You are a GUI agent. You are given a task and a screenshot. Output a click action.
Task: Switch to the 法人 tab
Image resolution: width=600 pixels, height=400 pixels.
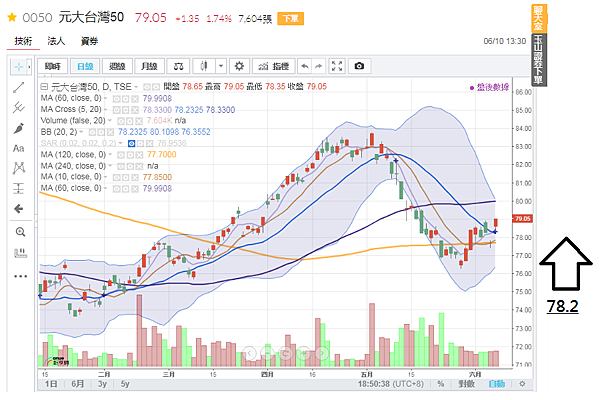click(57, 41)
